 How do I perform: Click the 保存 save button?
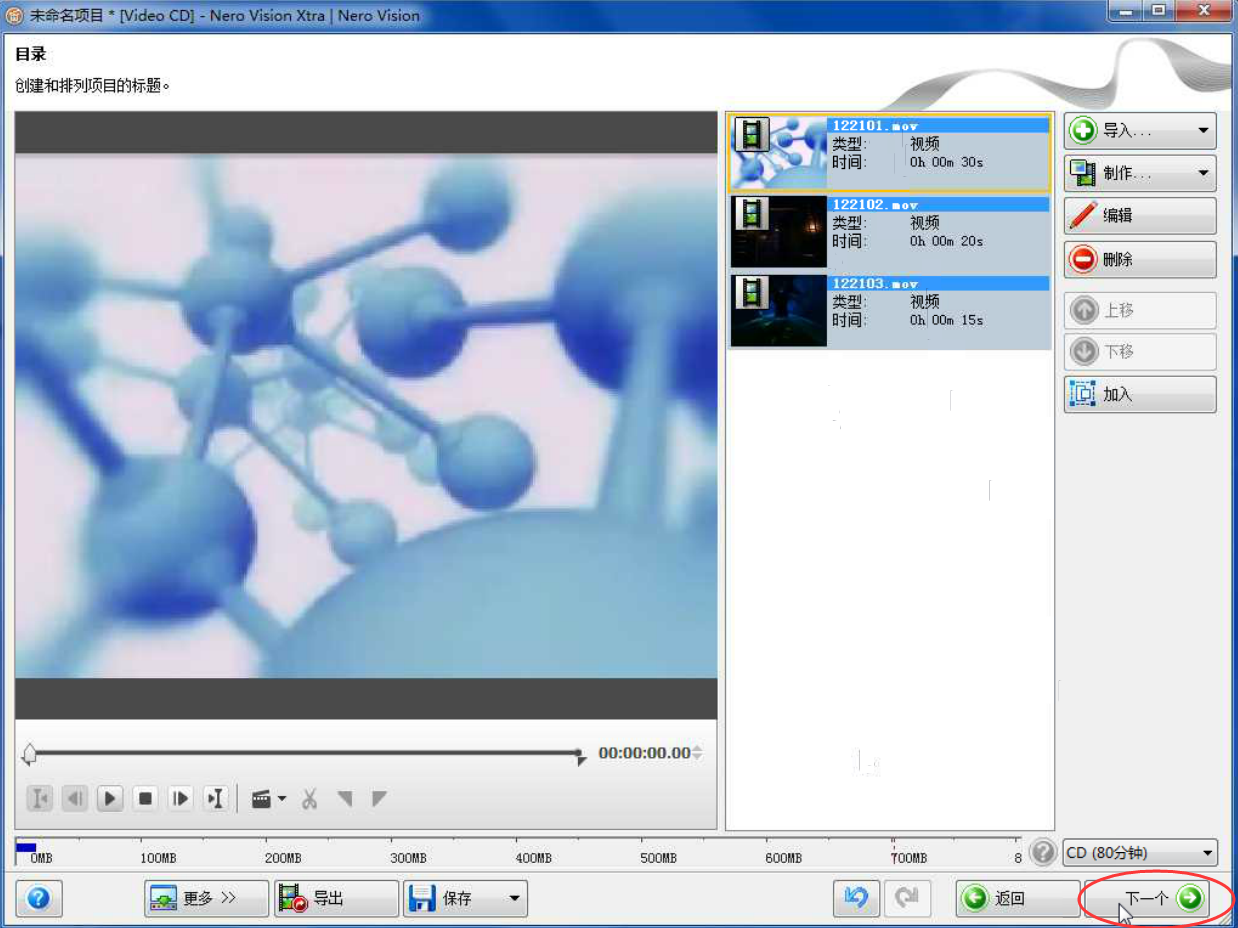click(x=455, y=898)
